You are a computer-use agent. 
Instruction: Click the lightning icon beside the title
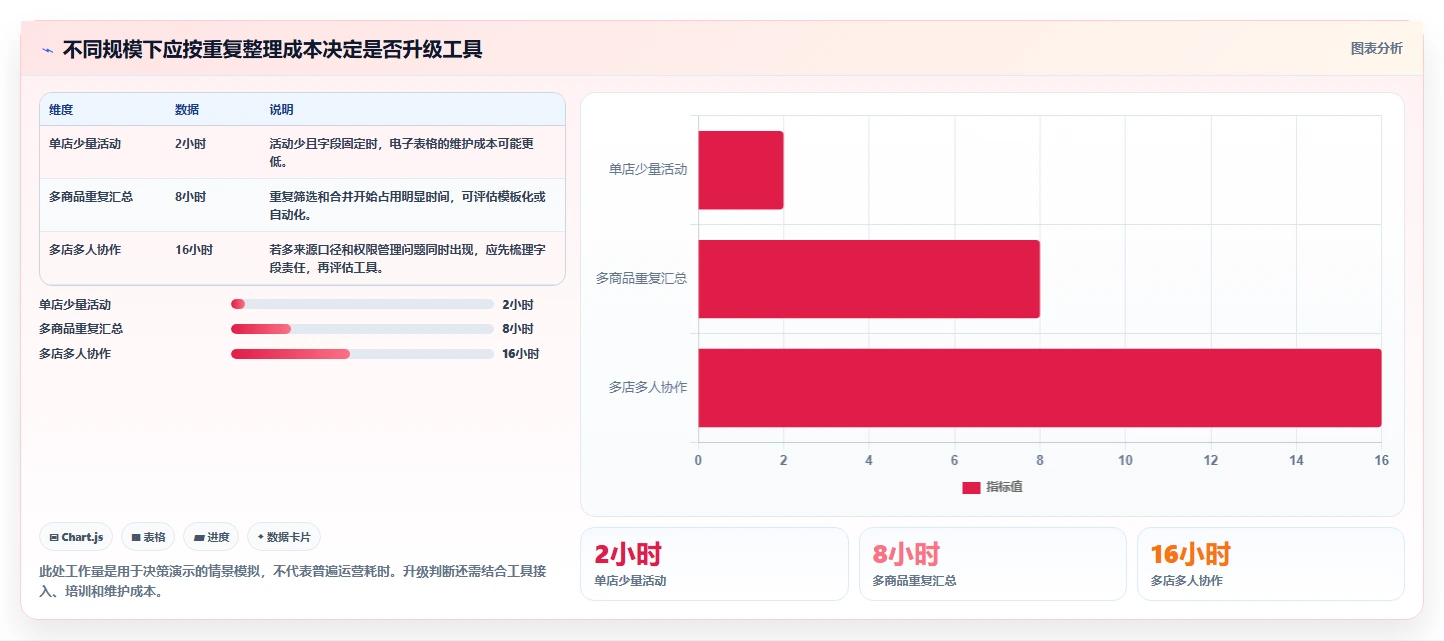click(47, 49)
